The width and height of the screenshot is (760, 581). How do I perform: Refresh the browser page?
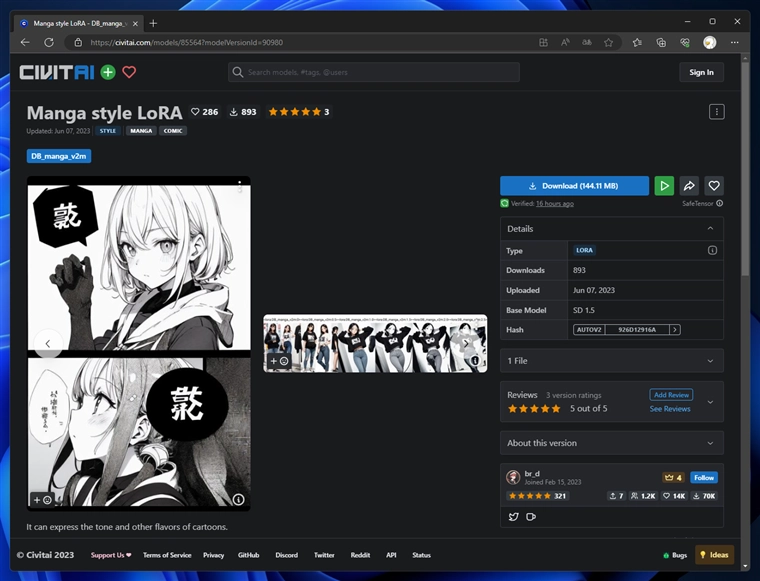[49, 43]
